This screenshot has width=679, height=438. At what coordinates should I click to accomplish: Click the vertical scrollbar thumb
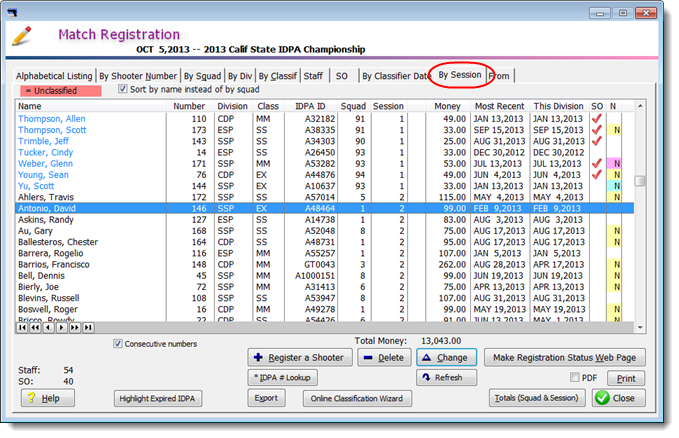[640, 181]
